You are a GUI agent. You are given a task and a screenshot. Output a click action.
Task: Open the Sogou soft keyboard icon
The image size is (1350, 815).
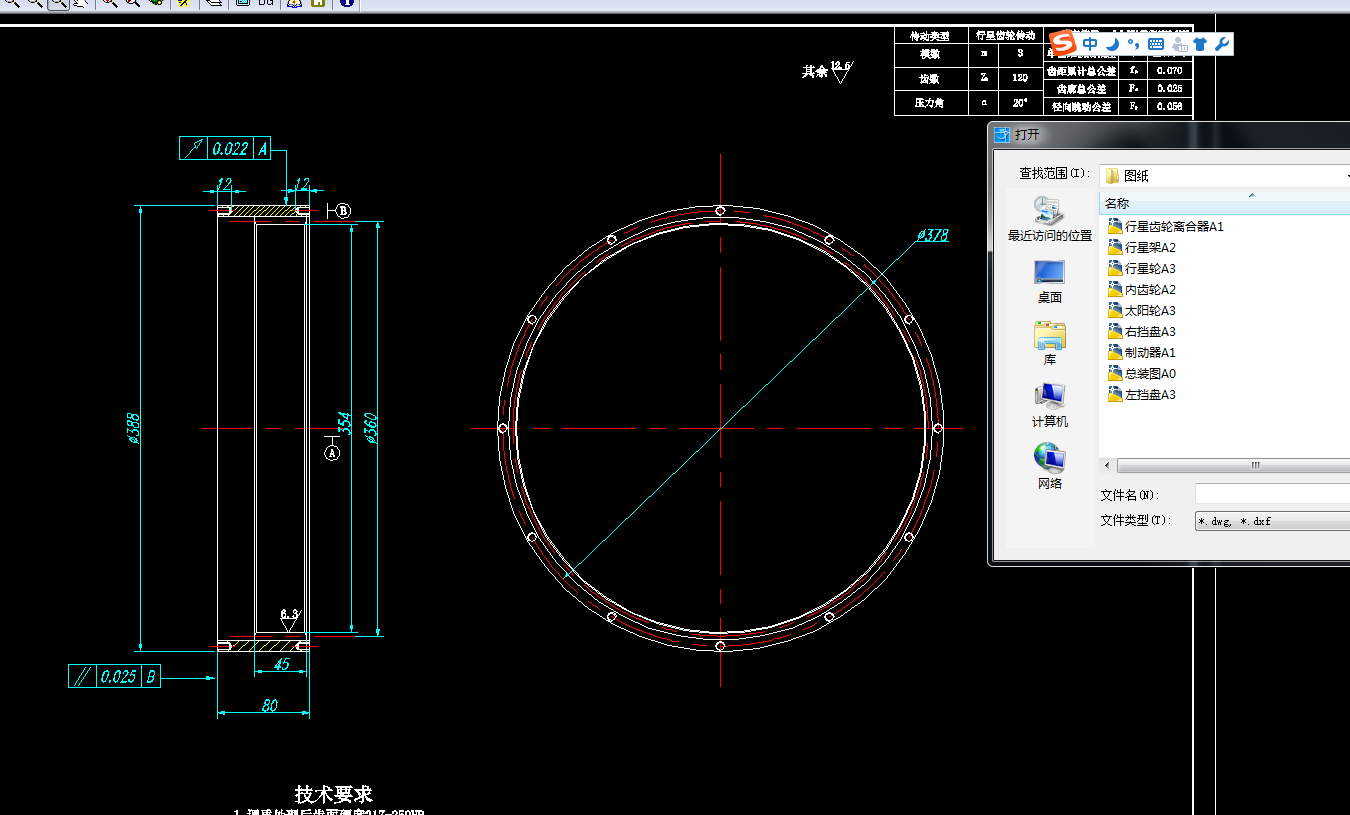(1155, 44)
